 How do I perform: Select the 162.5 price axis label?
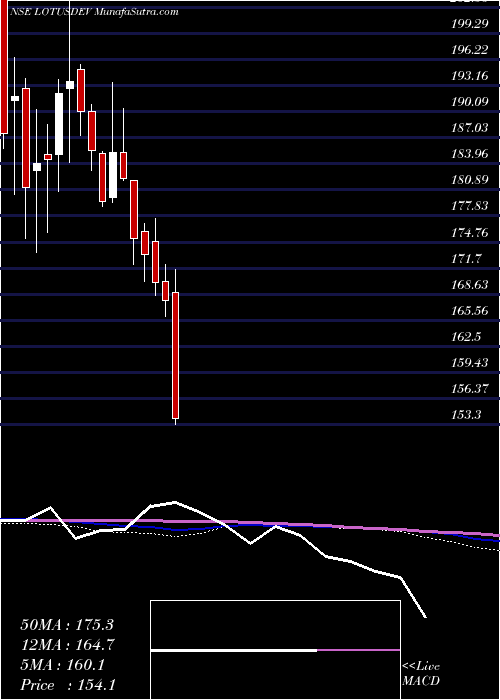467,337
